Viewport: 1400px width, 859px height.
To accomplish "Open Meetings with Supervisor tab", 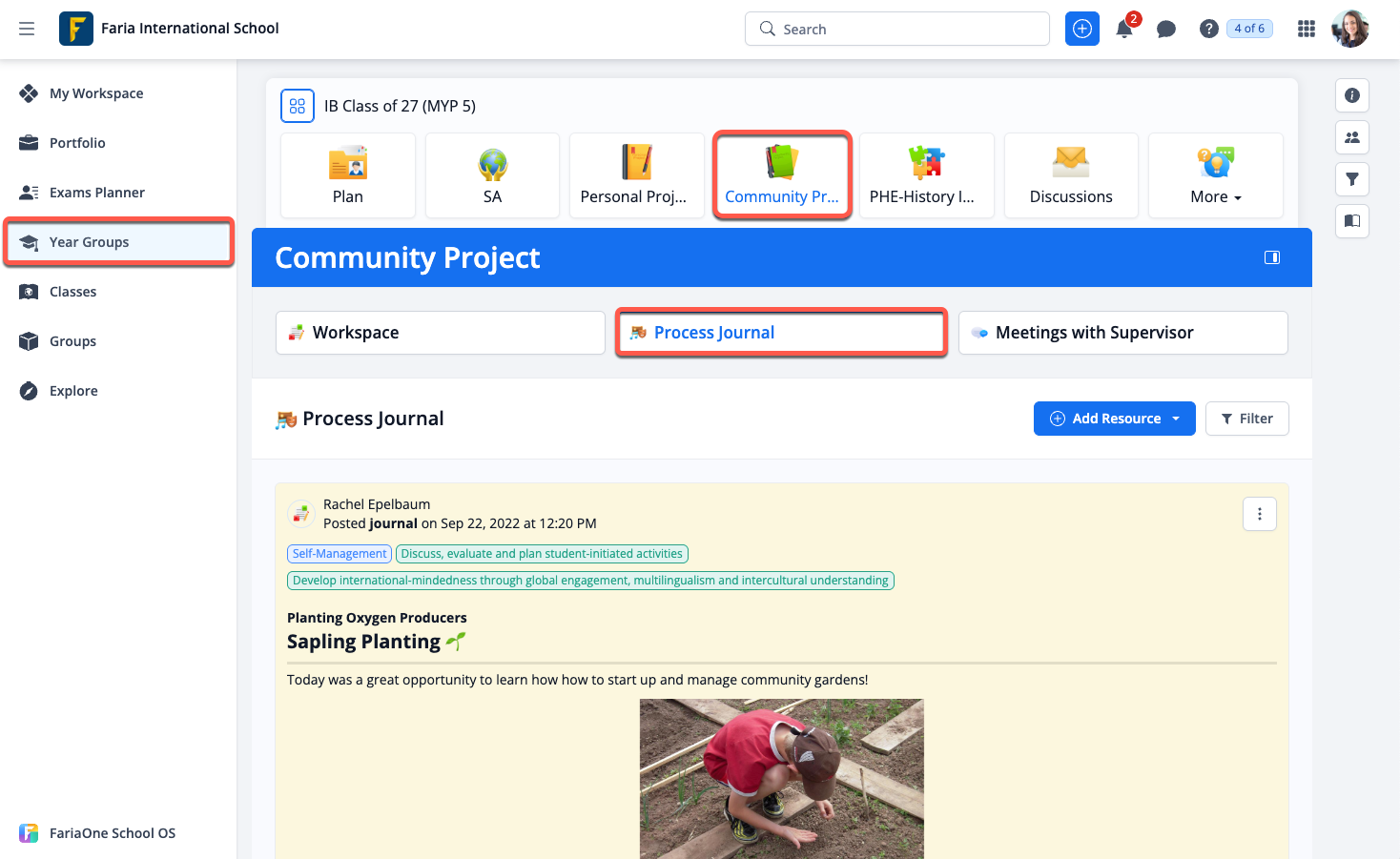I will (1122, 333).
